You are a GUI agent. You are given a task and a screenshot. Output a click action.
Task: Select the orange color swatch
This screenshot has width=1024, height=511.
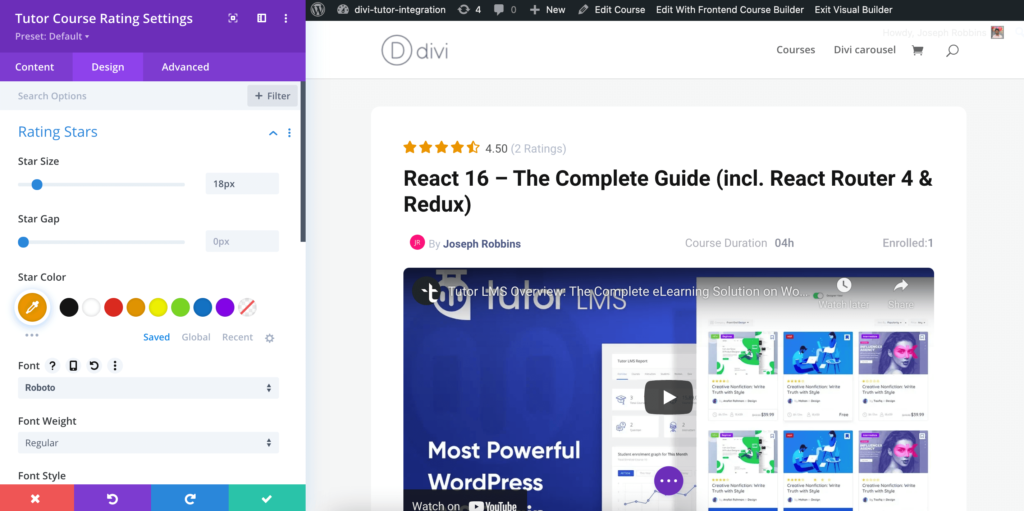(136, 307)
